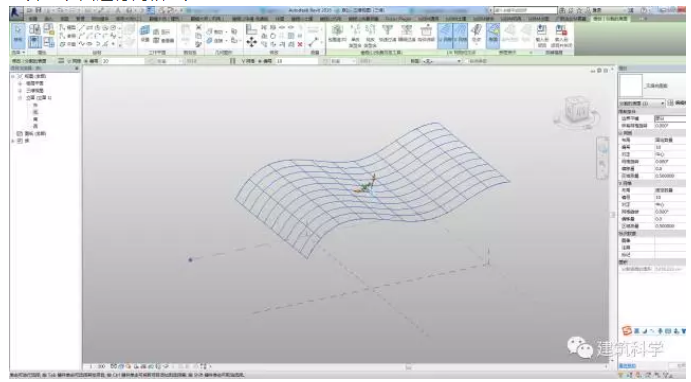Screen dimensions: 691x382
Task: Click the red X delete icon
Action: pyautogui.click(x=300, y=45)
